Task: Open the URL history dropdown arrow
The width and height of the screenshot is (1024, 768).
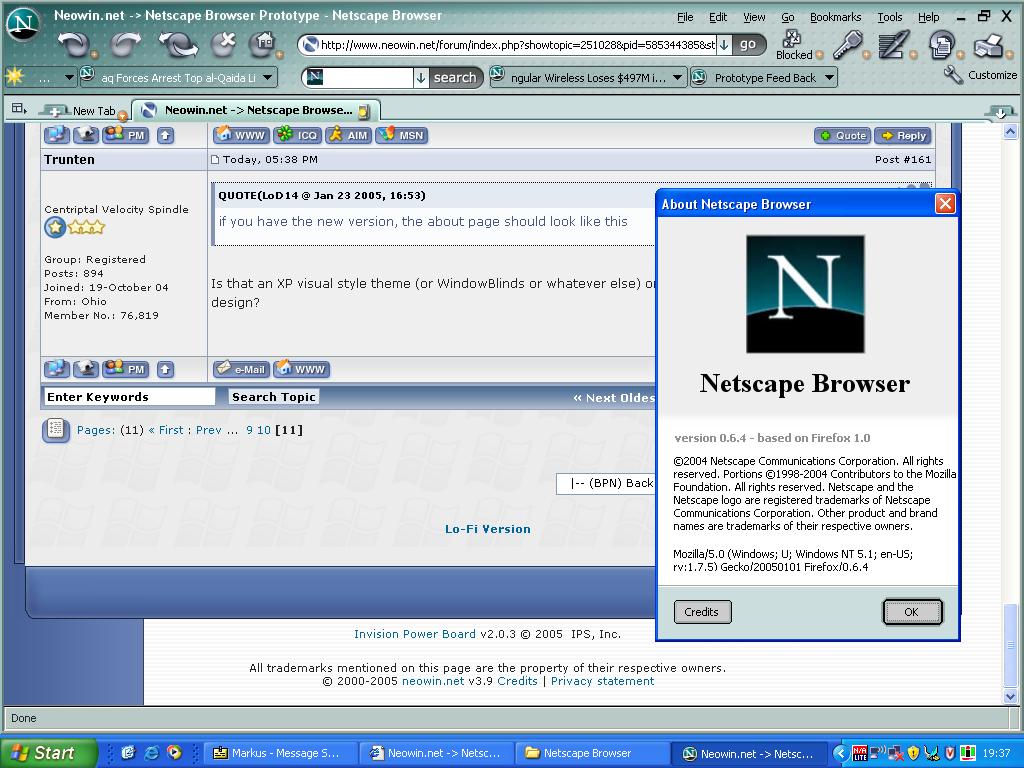Action: pyautogui.click(x=724, y=44)
